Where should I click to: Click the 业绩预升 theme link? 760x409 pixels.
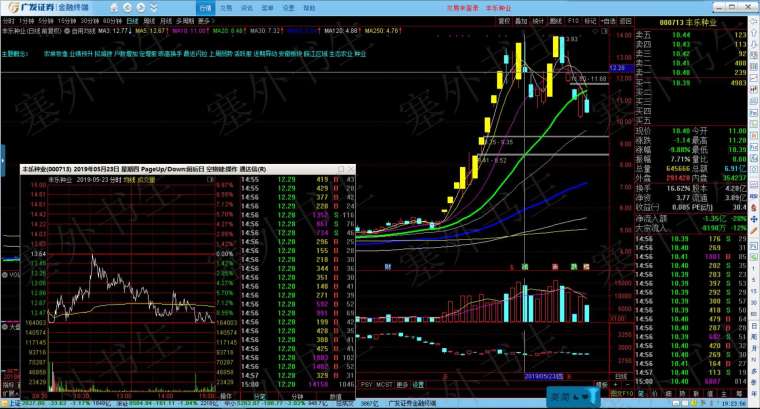coord(80,54)
